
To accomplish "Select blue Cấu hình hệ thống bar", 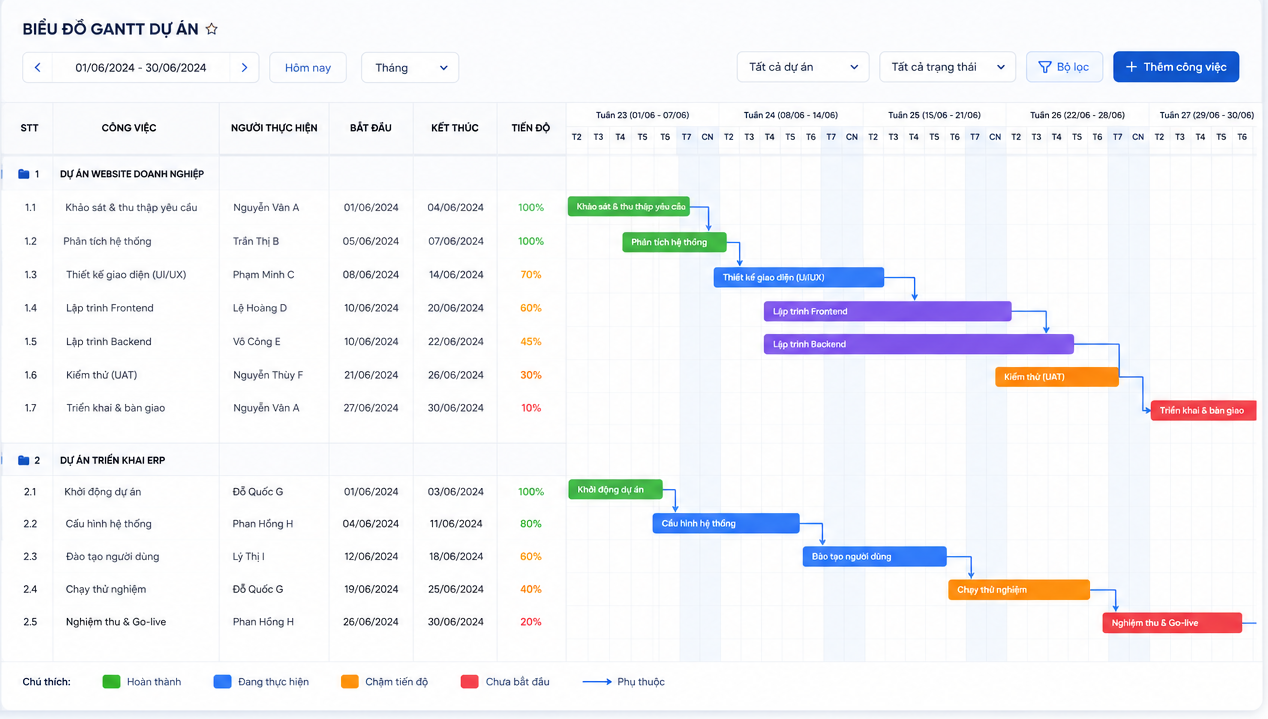I will click(x=726, y=523).
